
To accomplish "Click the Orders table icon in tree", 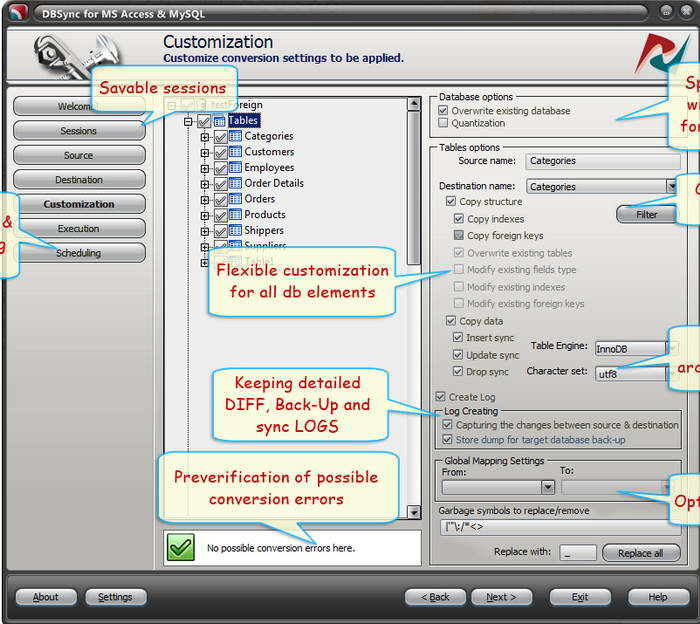I will click(235, 199).
